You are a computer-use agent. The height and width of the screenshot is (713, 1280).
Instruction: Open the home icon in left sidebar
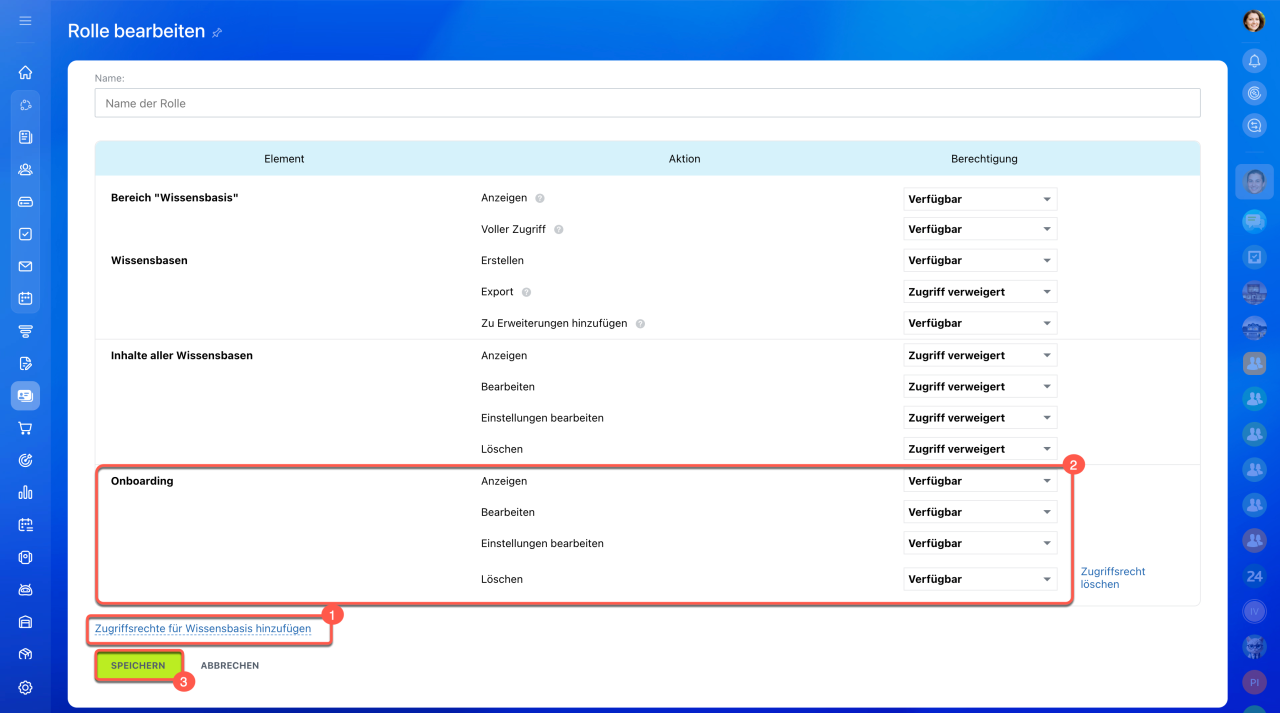25,72
